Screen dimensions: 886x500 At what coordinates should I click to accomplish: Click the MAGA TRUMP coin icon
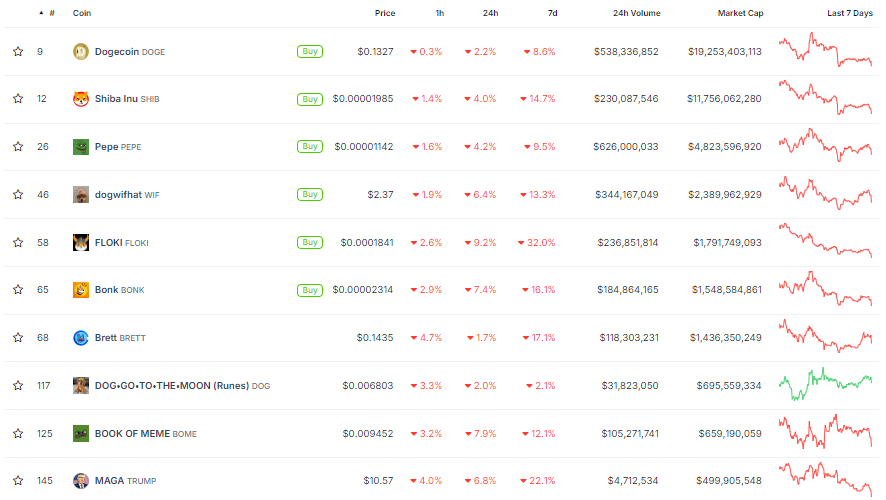[81, 481]
